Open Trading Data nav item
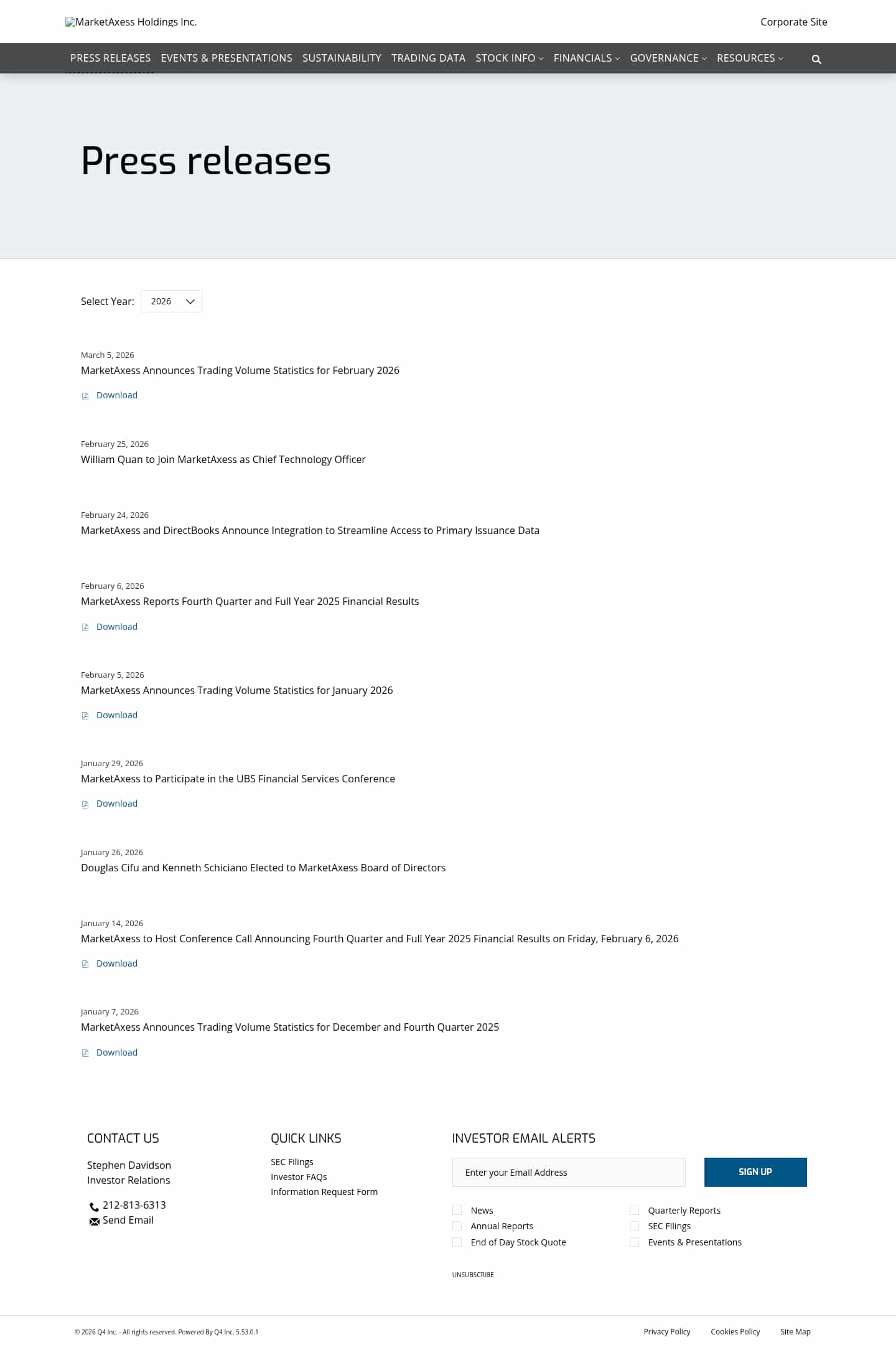Screen dimensions: 896x1345 428,58
